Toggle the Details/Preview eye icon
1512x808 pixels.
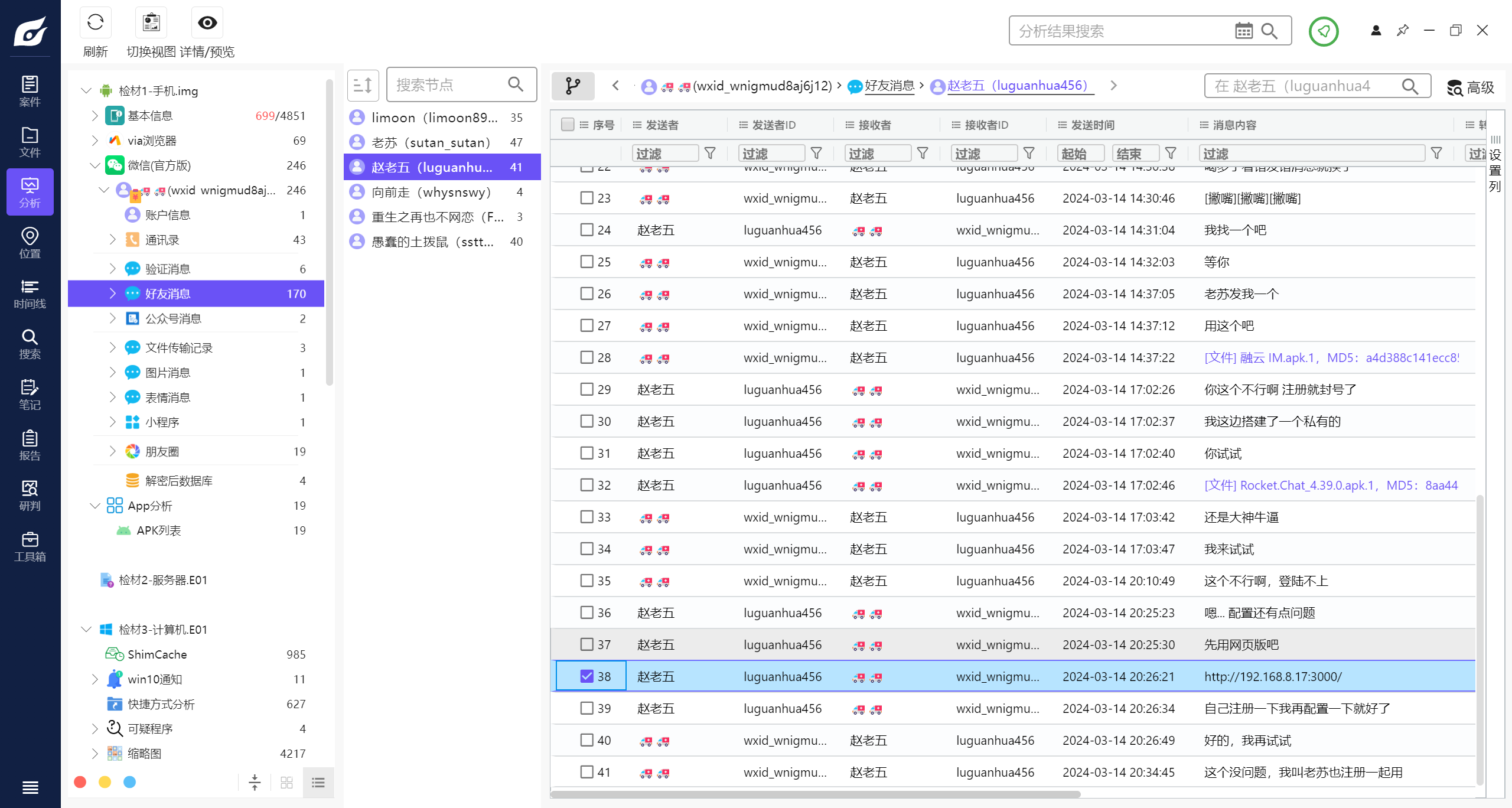[207, 23]
